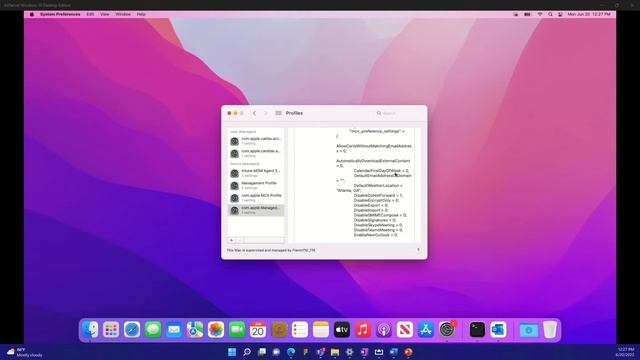The image size is (640, 360).
Task: Click CalendarFirstDayOfWeek = 2 line
Action: (381, 171)
